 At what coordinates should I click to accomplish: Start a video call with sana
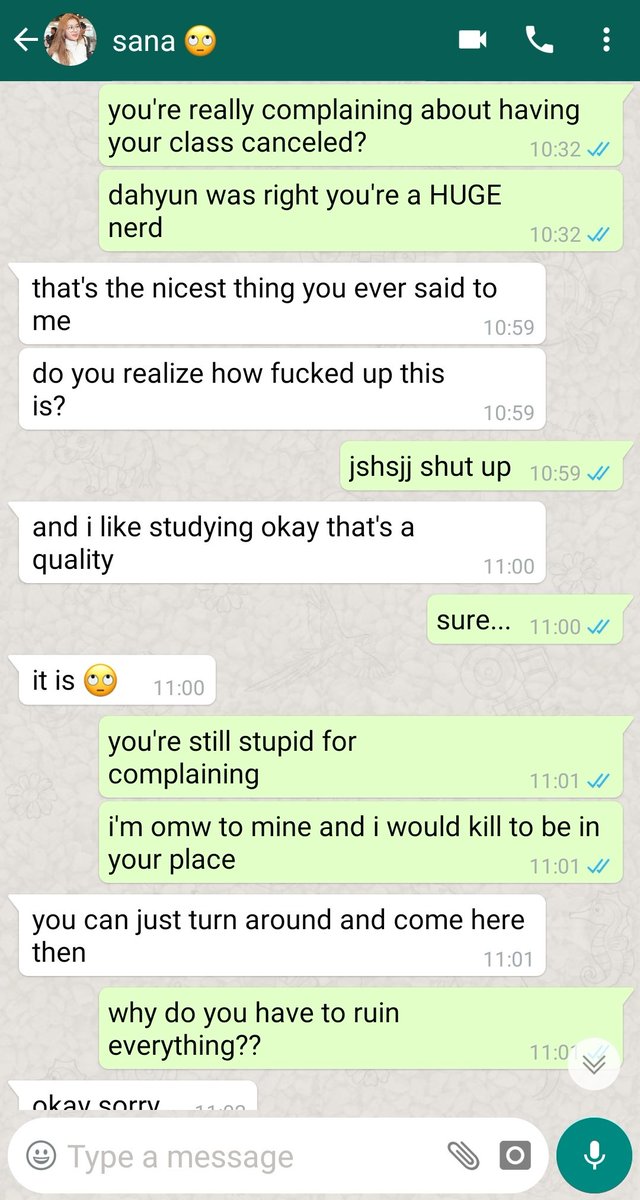pyautogui.click(x=472, y=40)
